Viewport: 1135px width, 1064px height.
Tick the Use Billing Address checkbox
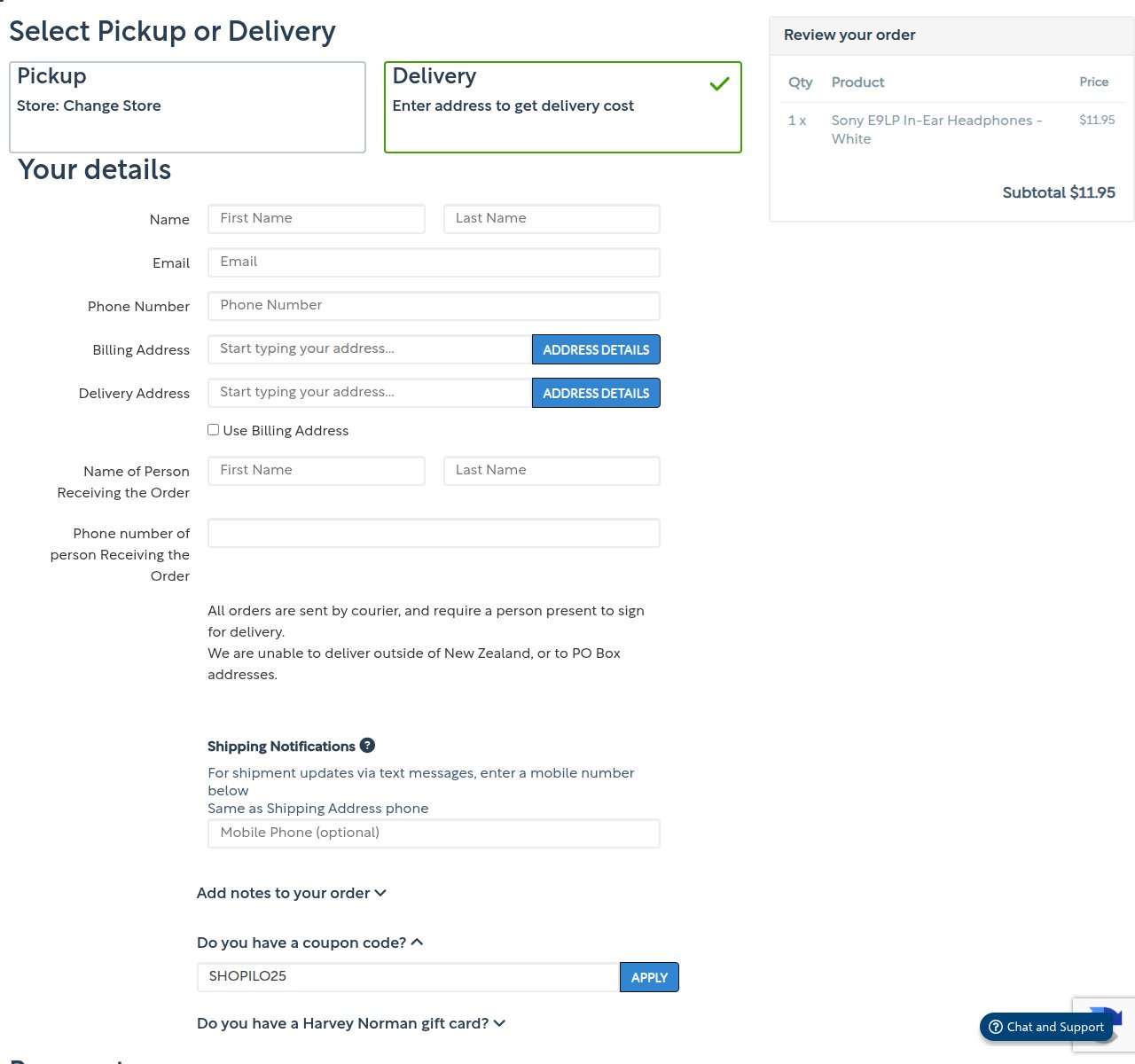213,430
